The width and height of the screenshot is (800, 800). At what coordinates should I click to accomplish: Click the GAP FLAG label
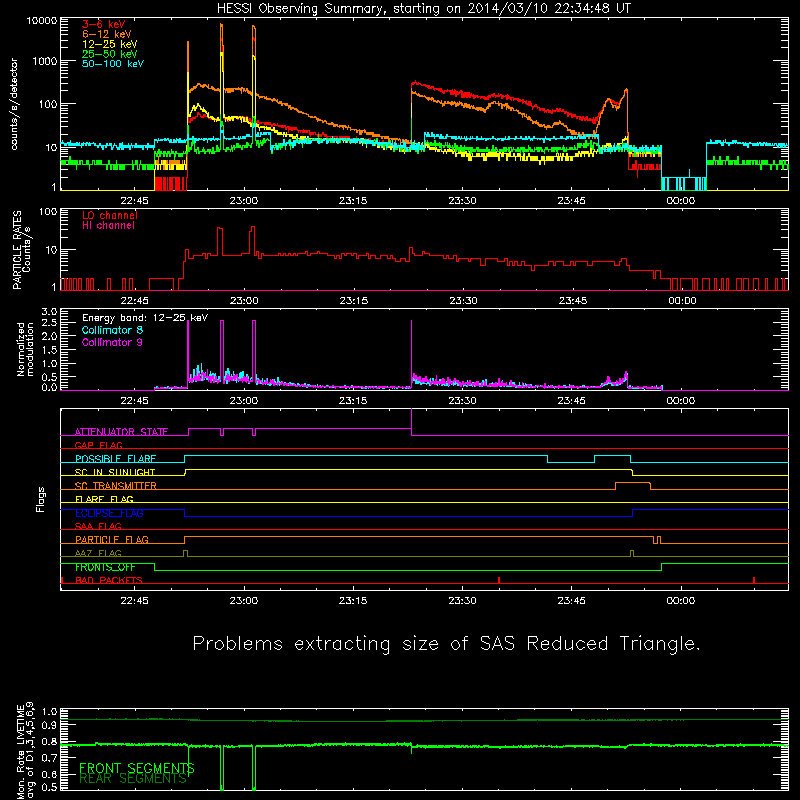98,445
